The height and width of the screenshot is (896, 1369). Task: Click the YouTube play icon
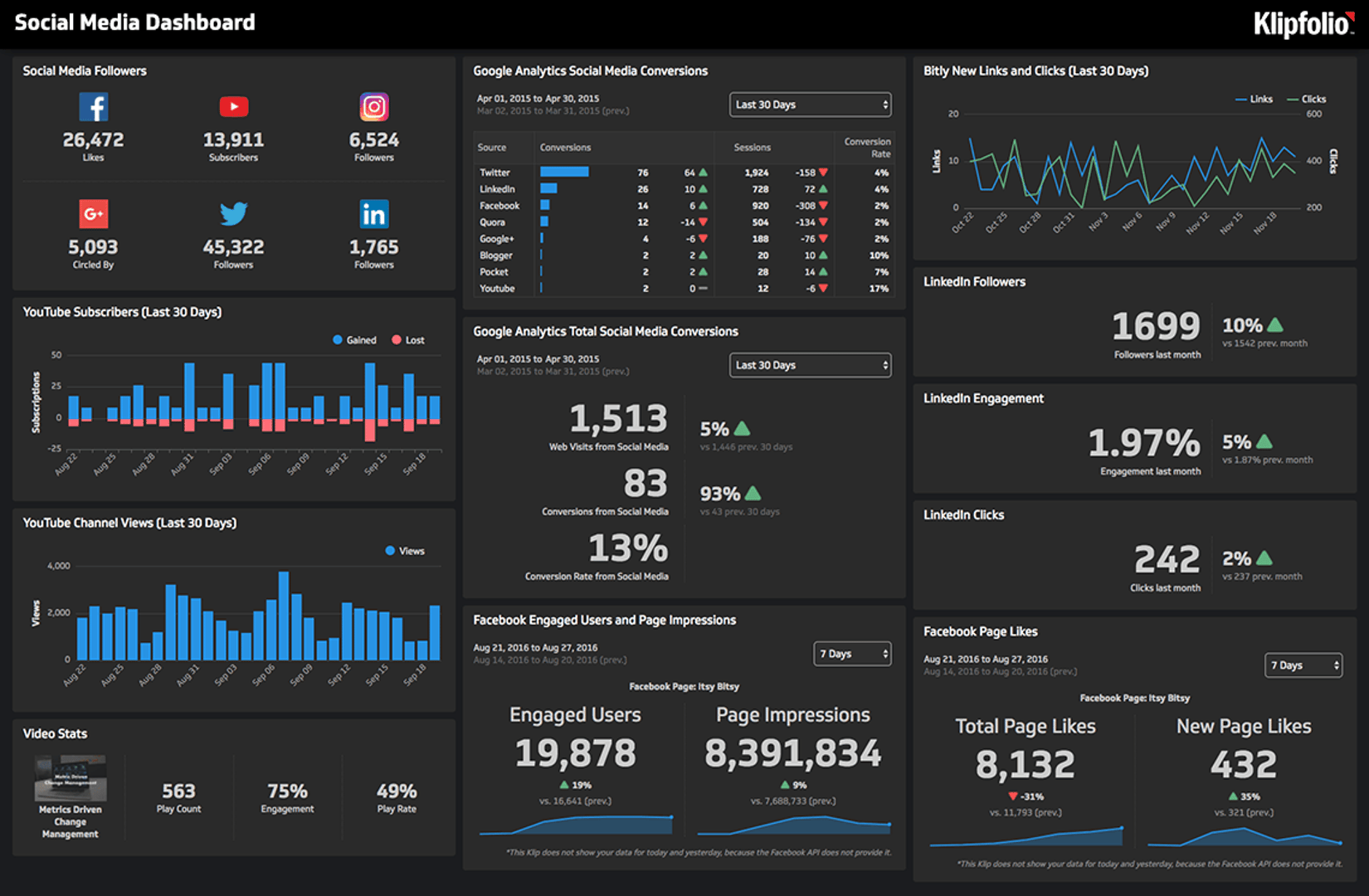coord(234,107)
